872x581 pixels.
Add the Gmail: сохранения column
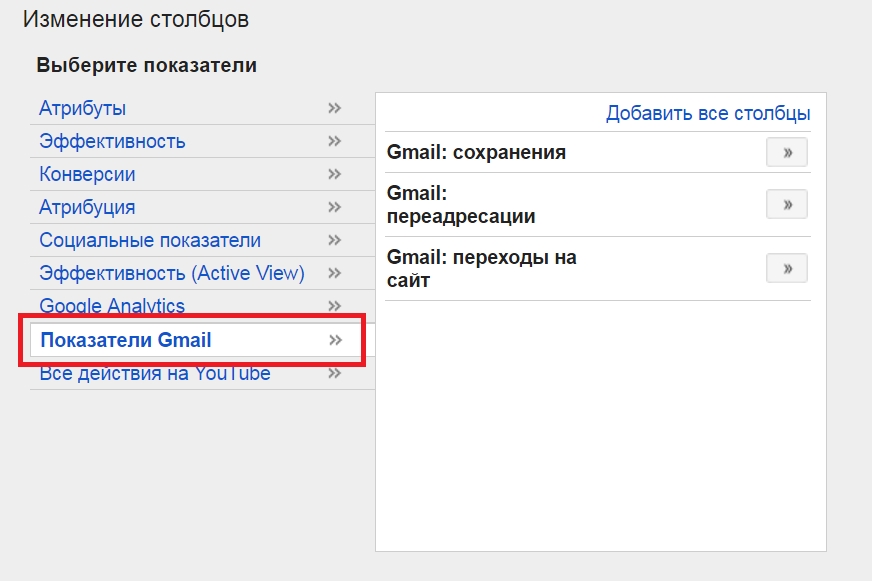(x=786, y=153)
